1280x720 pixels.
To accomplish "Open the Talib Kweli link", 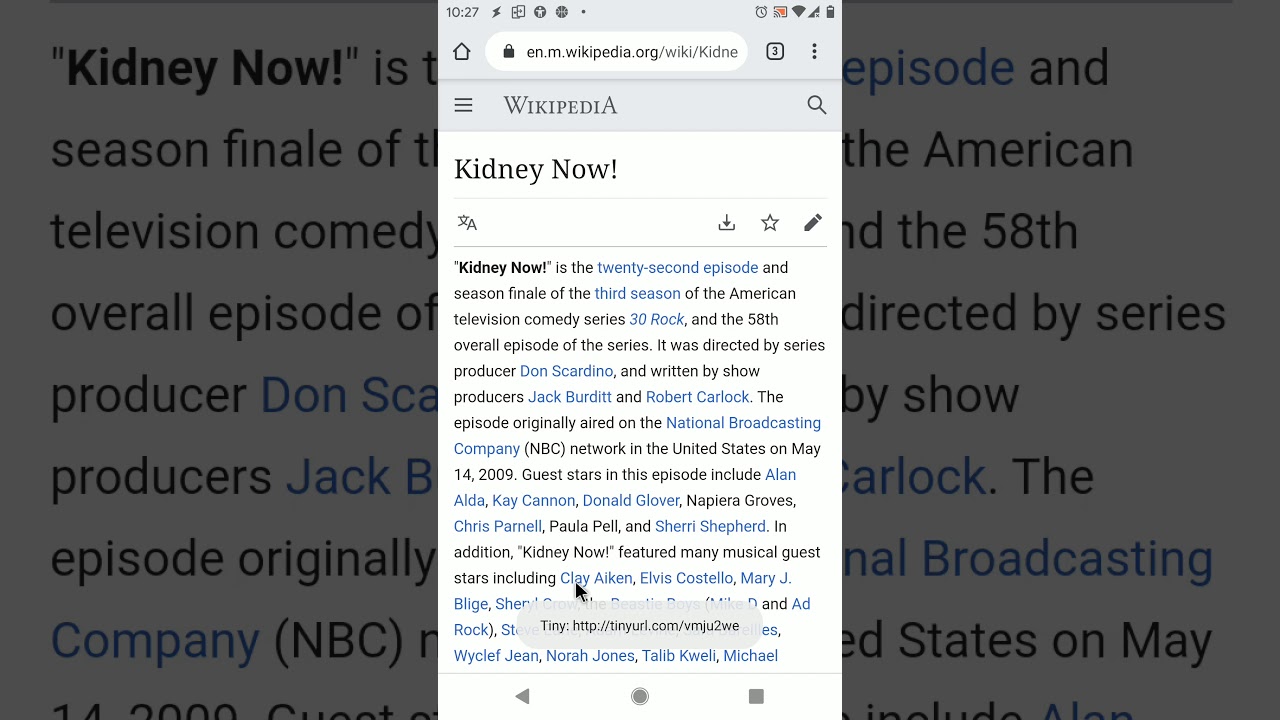I will click(679, 656).
